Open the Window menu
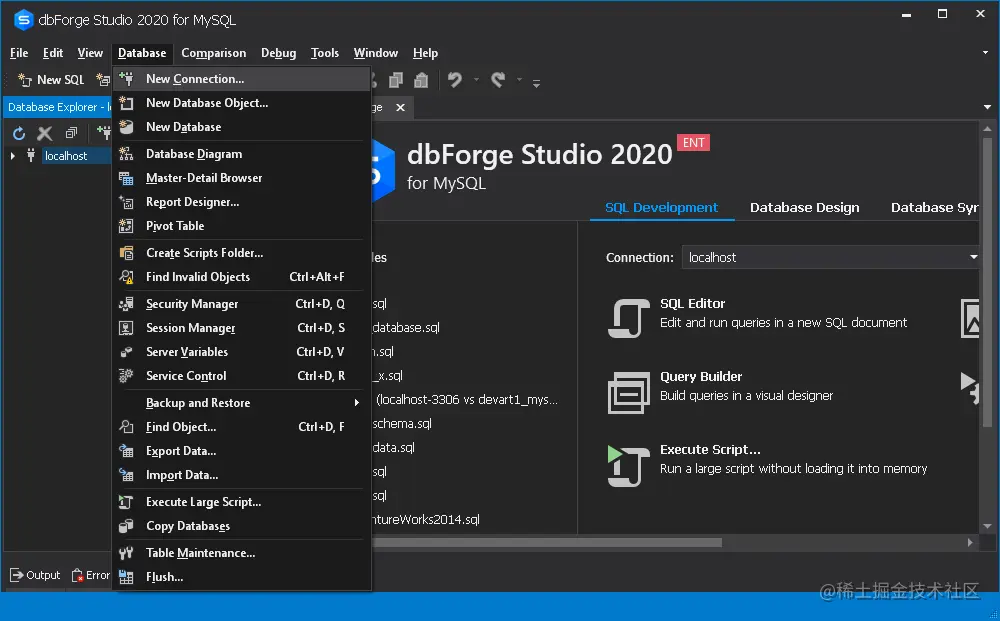 376,53
